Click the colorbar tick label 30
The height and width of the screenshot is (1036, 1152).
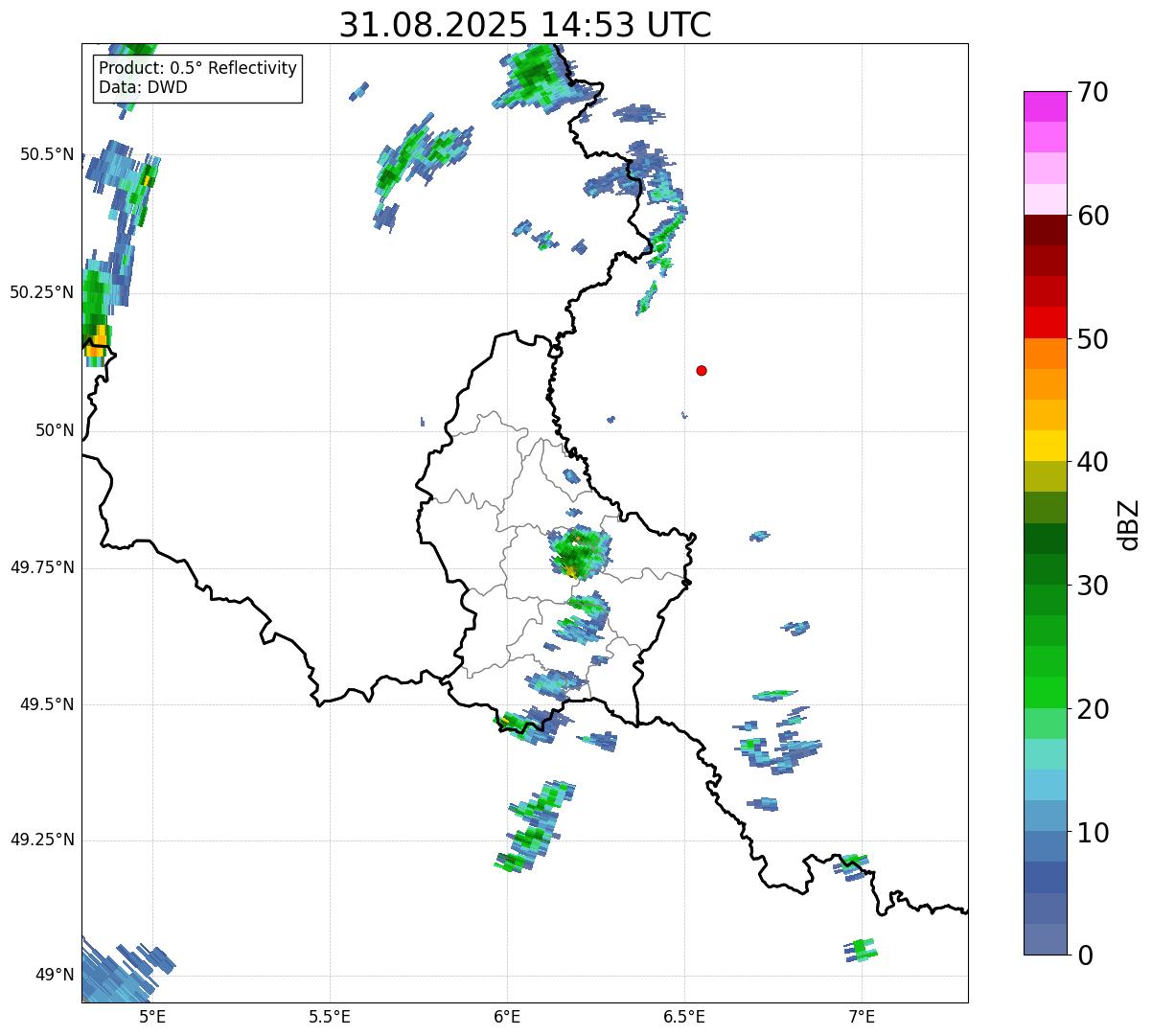tap(1093, 586)
